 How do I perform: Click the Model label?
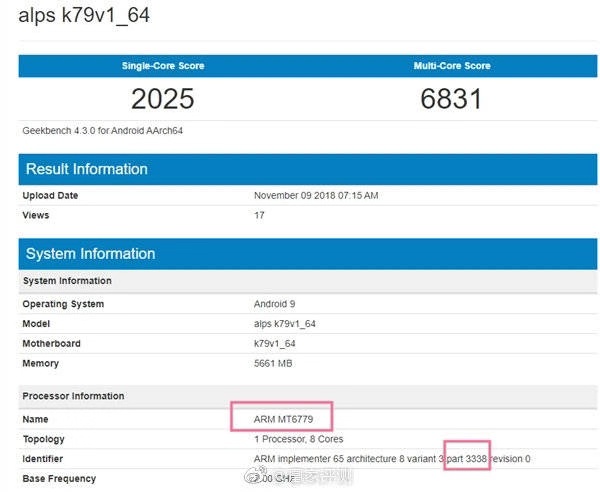tap(36, 324)
